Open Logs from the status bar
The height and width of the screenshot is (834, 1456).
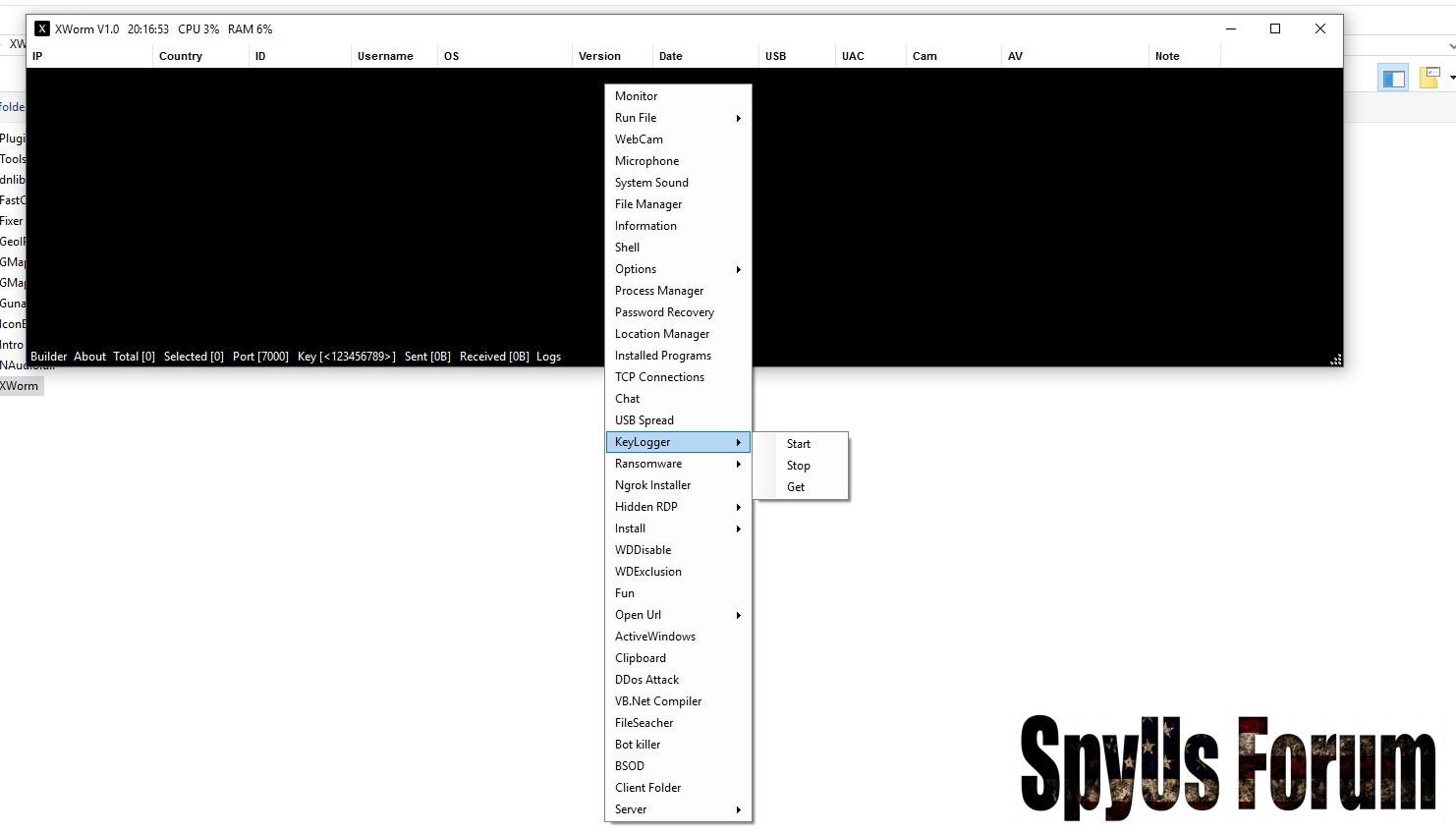click(x=548, y=357)
